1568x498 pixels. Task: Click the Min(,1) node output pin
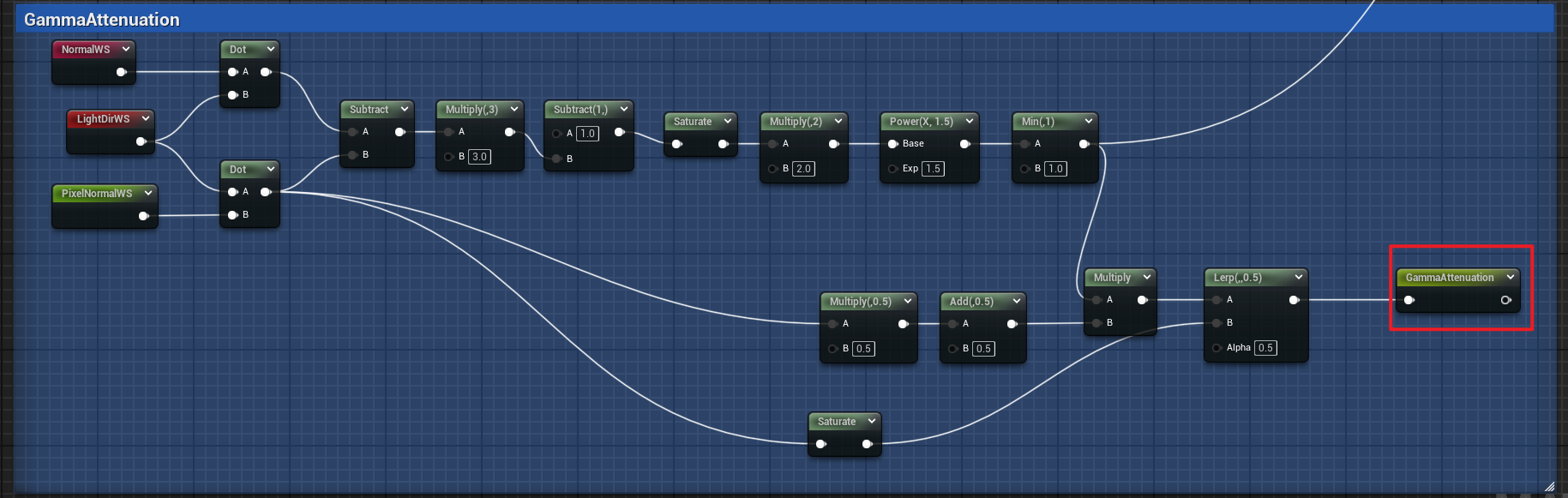tap(1084, 144)
